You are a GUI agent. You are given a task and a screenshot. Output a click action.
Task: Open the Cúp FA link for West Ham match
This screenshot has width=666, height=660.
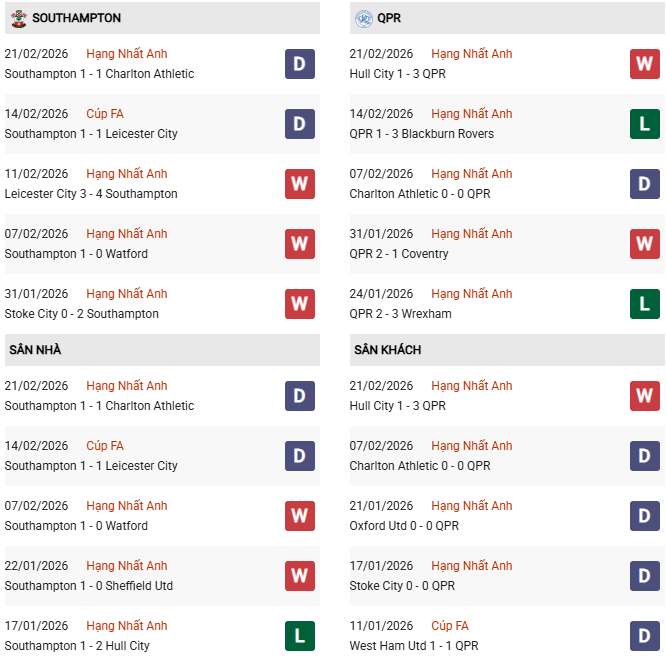[449, 626]
